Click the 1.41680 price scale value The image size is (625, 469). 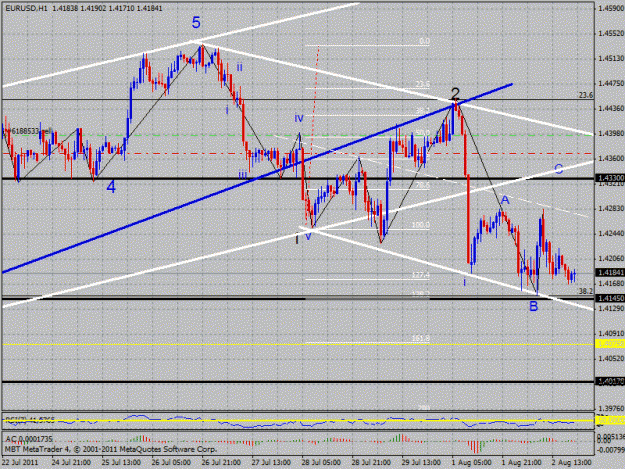click(611, 284)
